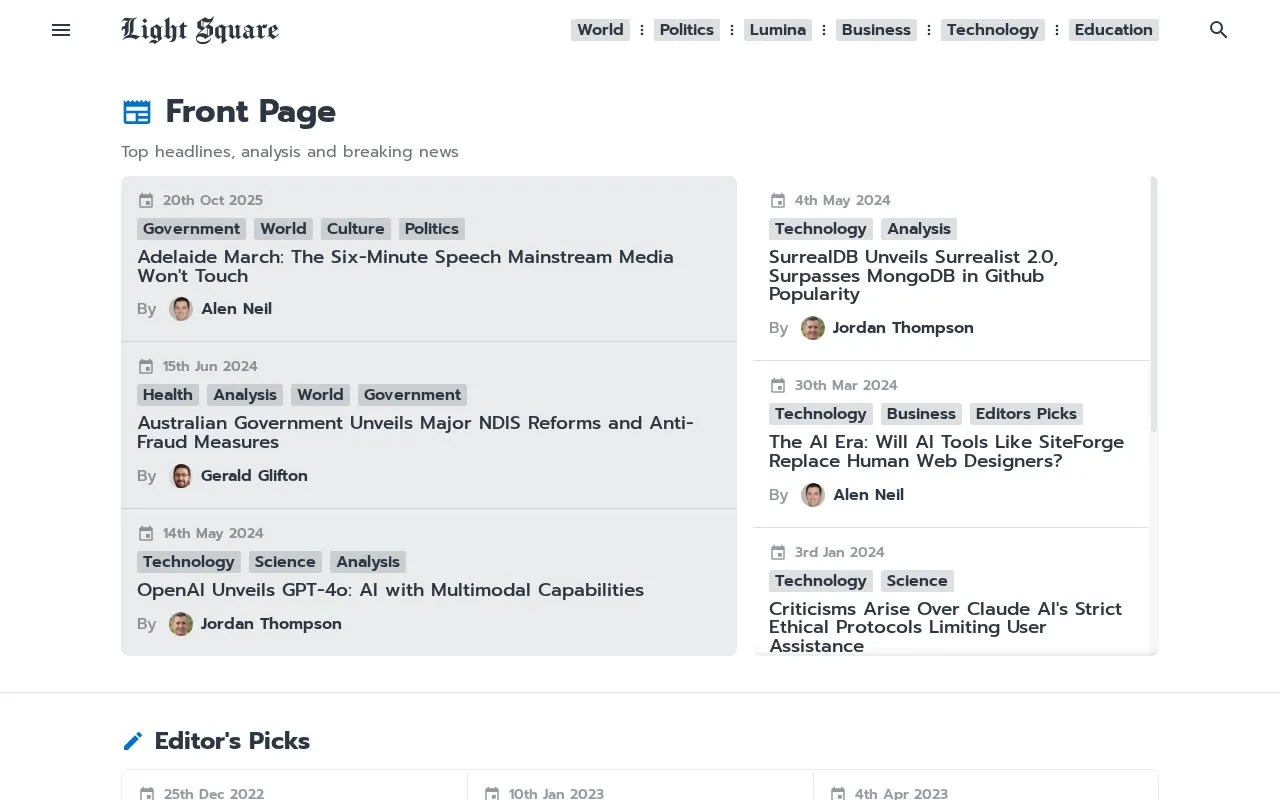The image size is (1280, 800).
Task: Open Adelaide March six-minute speech article
Action: coord(405,266)
